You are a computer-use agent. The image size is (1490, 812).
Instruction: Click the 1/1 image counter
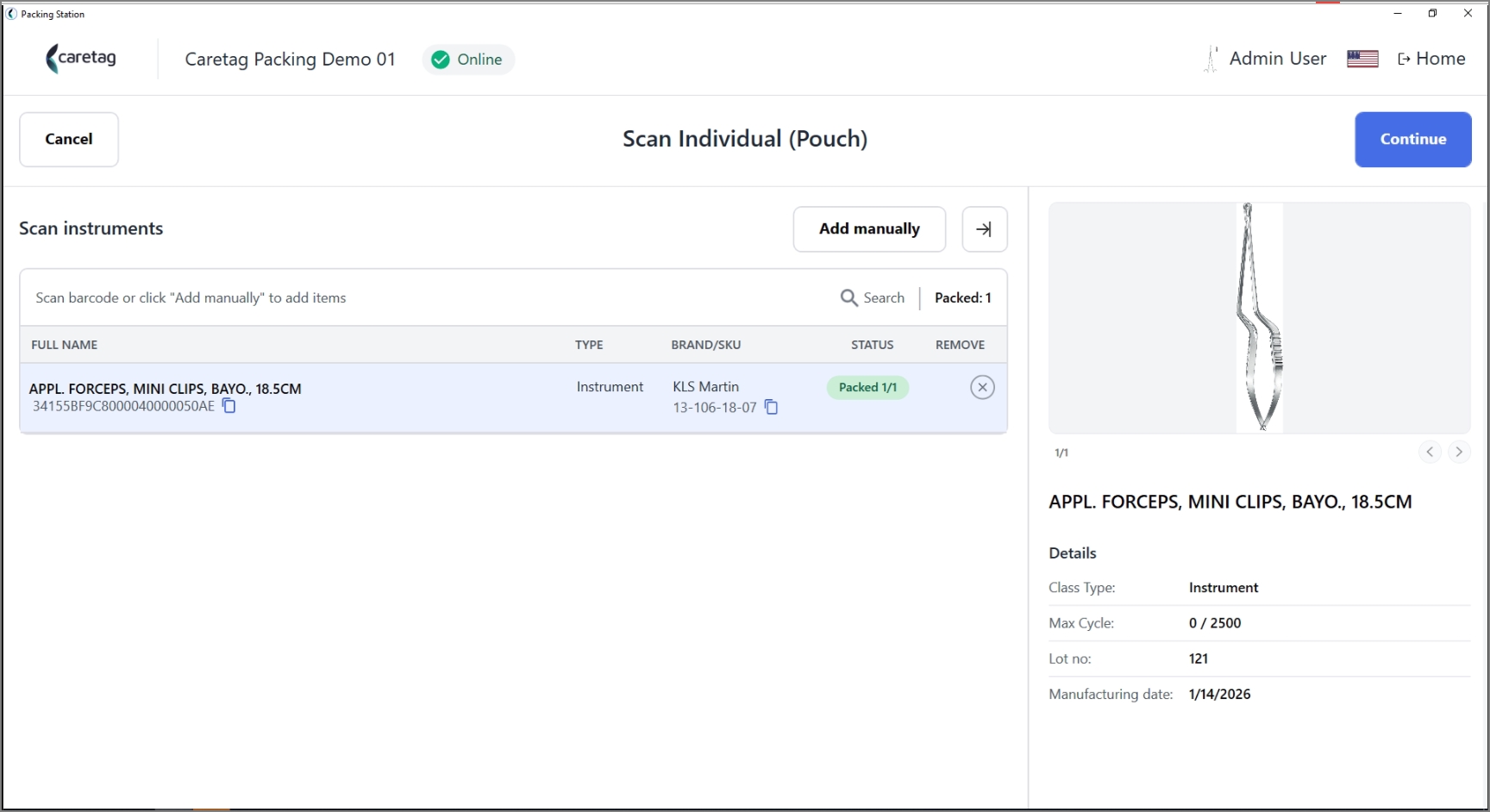[x=1061, y=453]
